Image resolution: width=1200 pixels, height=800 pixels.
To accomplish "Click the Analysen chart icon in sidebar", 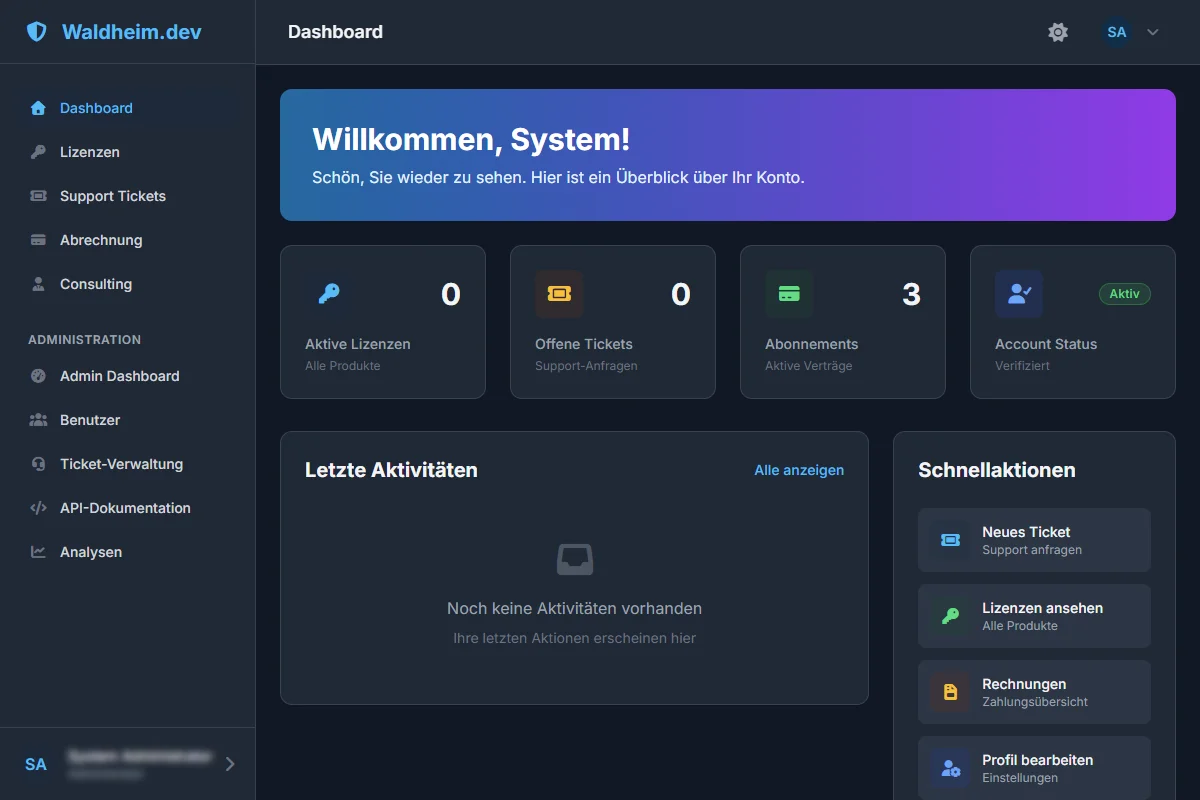I will pos(38,552).
